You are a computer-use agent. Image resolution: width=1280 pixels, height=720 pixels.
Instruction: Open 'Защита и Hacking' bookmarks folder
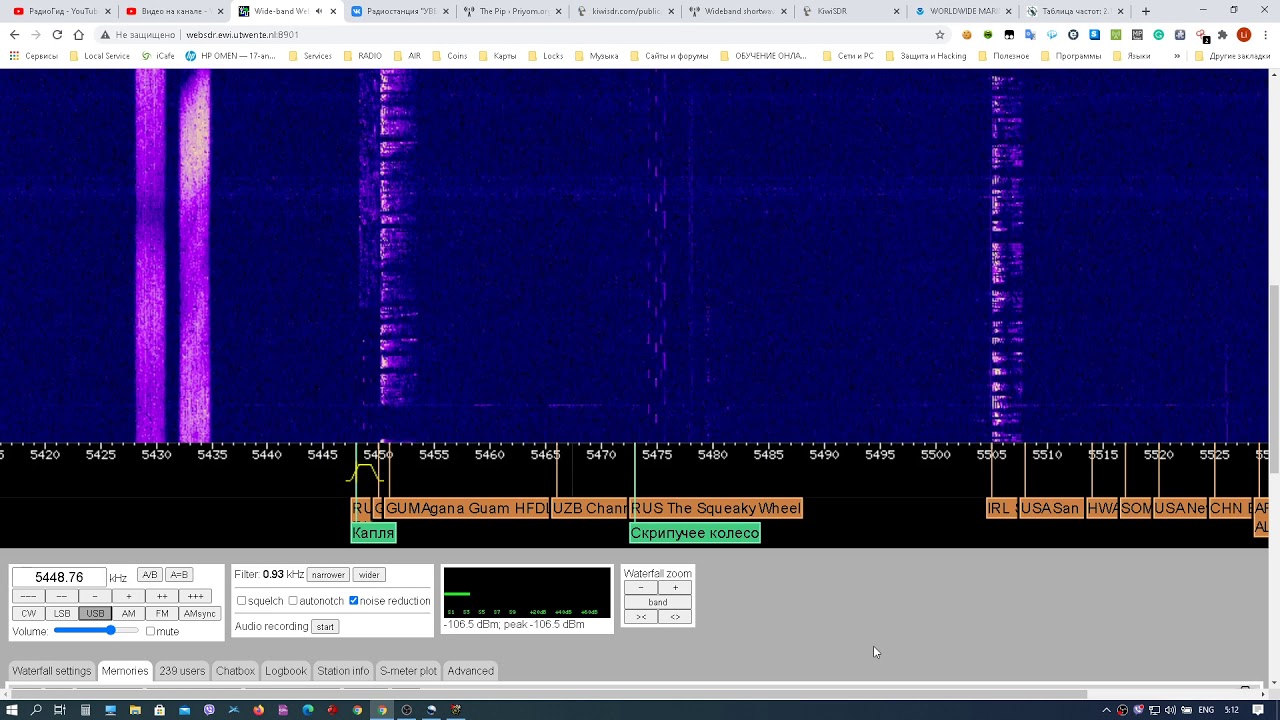click(x=925, y=56)
